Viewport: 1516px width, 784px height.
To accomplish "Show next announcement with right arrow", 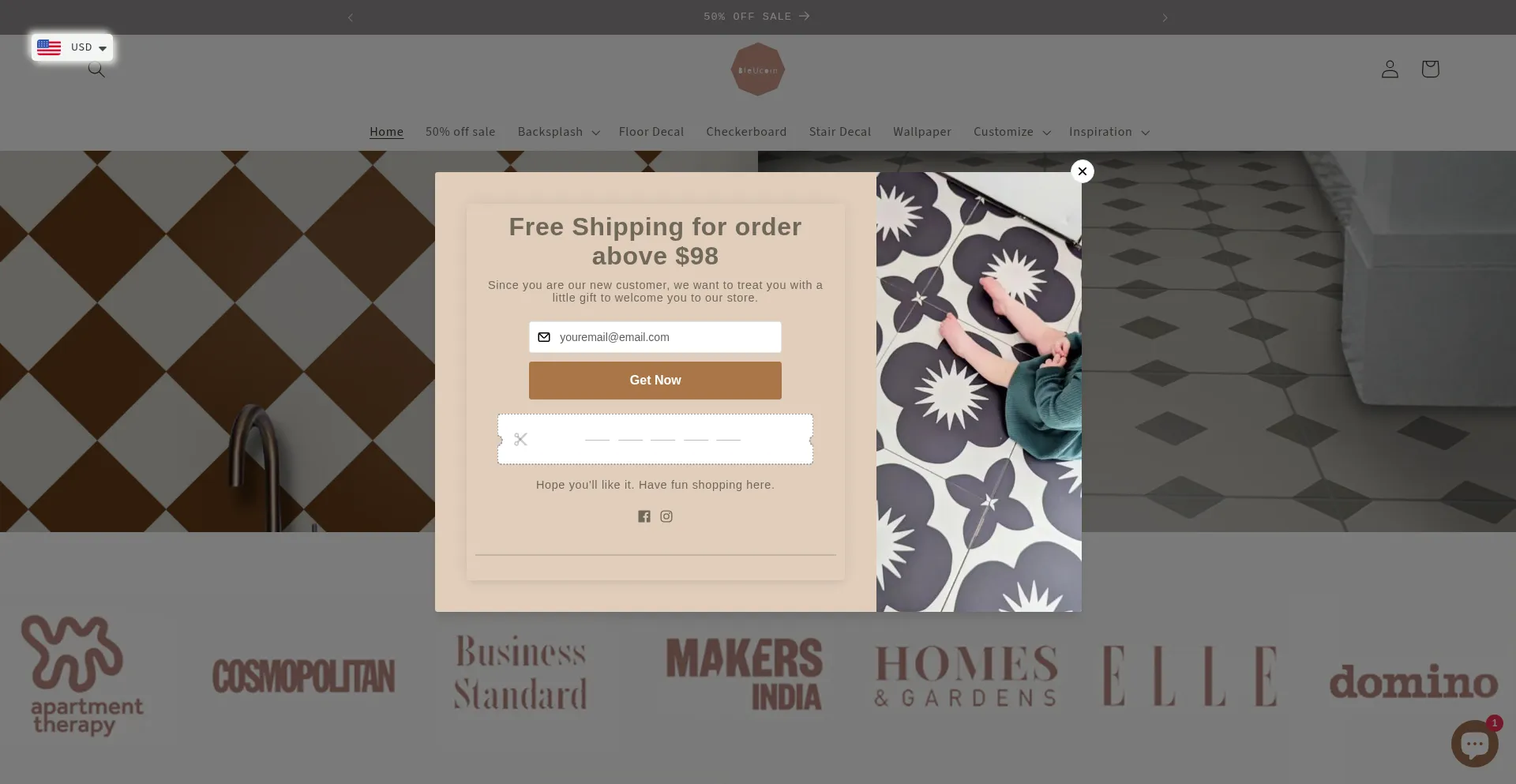I will point(1165,17).
